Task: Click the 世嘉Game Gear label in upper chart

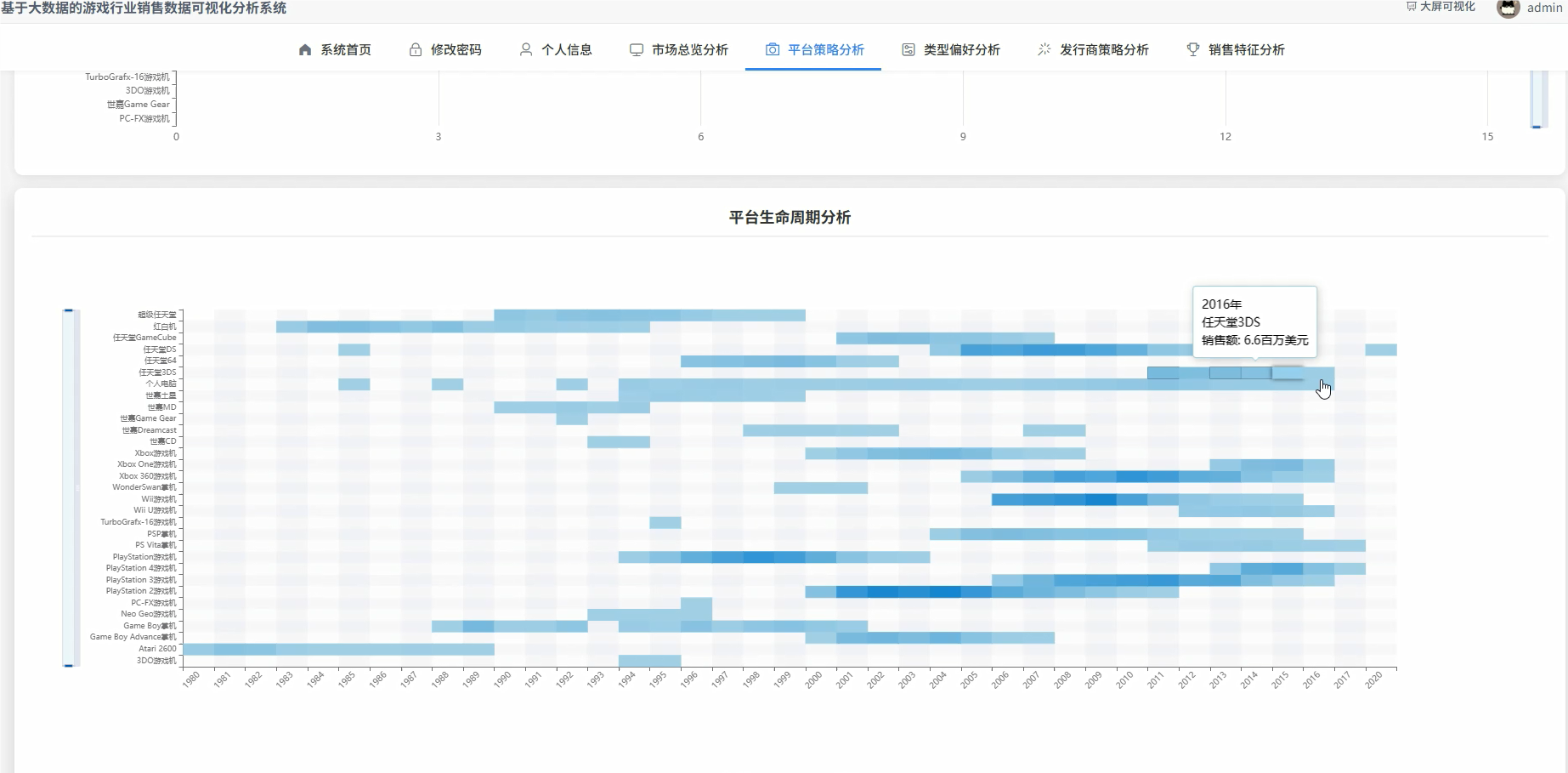Action: pyautogui.click(x=138, y=105)
